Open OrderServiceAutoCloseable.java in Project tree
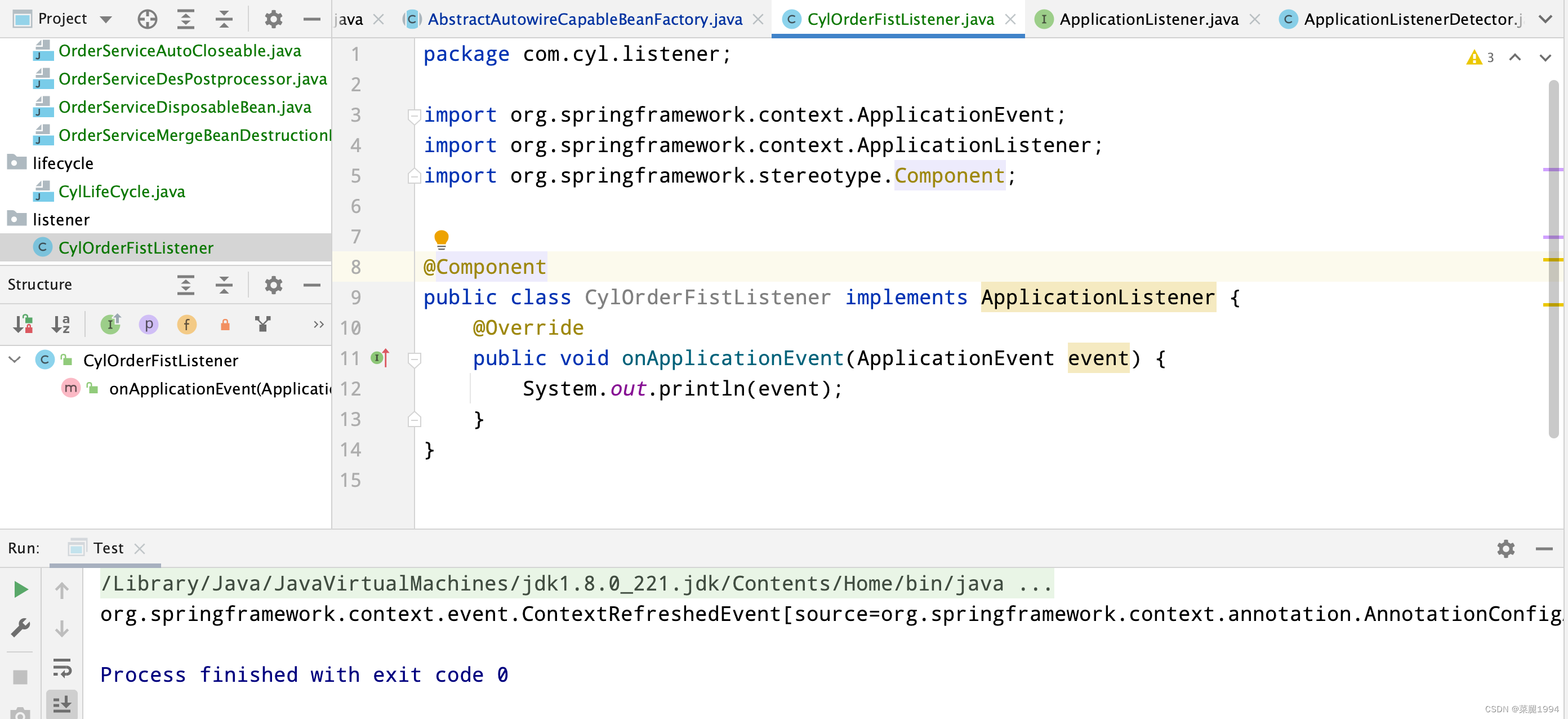 (180, 51)
